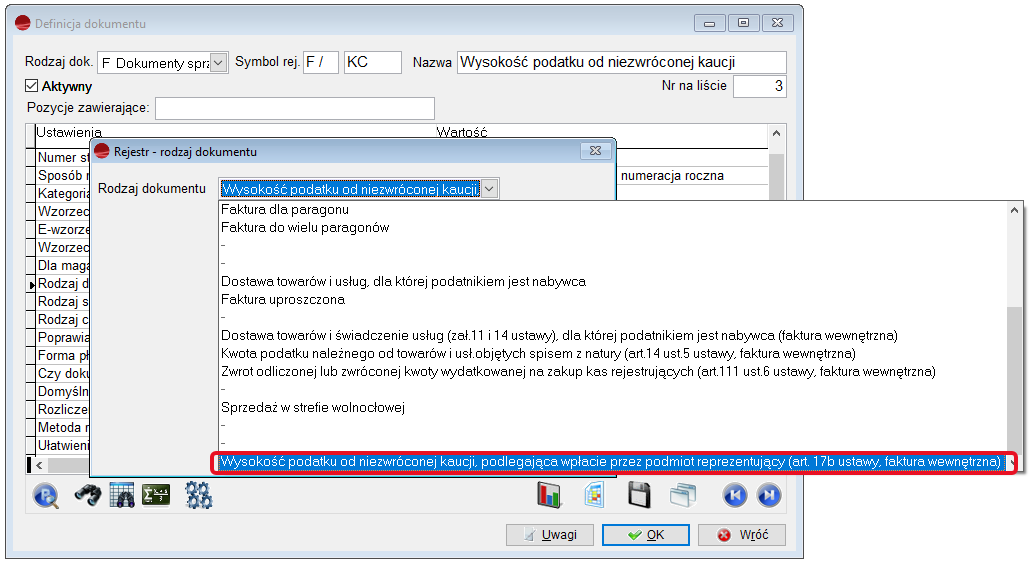The height and width of the screenshot is (564, 1029).
Task: Click the 'Nr na liście' number field
Action: 759,86
